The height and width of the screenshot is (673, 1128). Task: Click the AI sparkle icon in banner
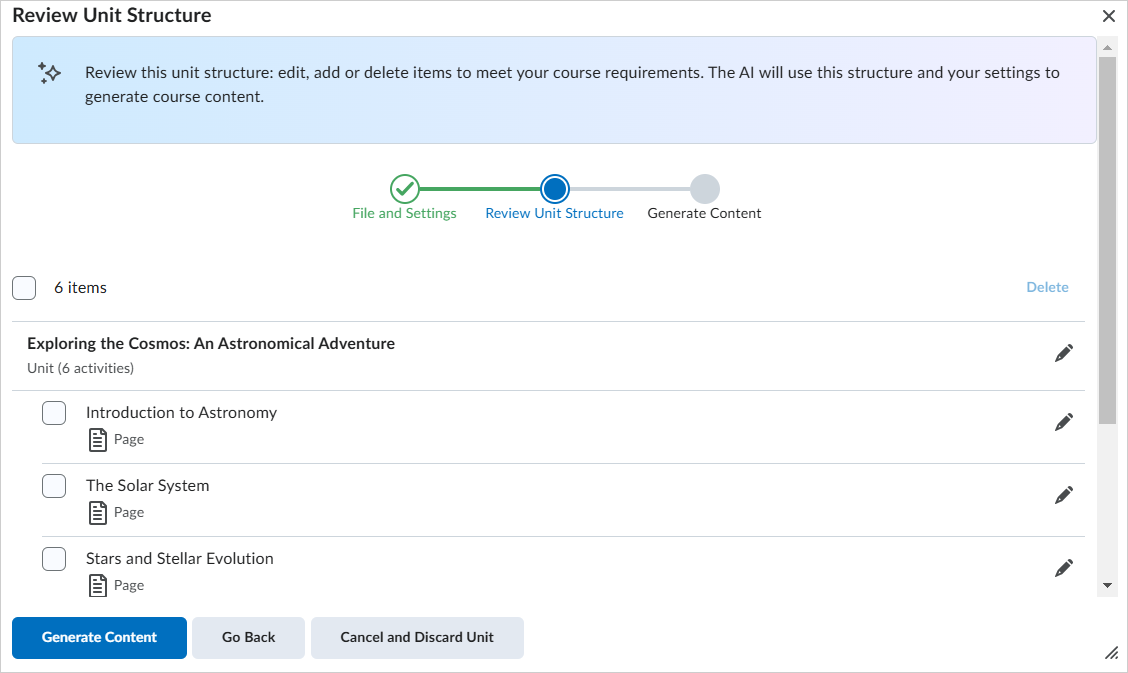click(x=49, y=73)
